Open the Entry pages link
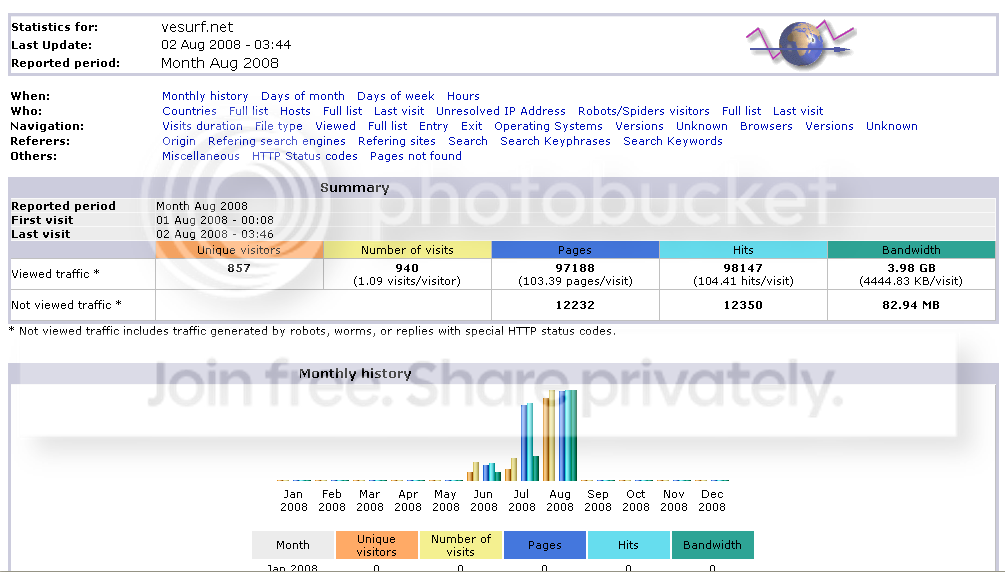The width and height of the screenshot is (1005, 572). click(433, 126)
